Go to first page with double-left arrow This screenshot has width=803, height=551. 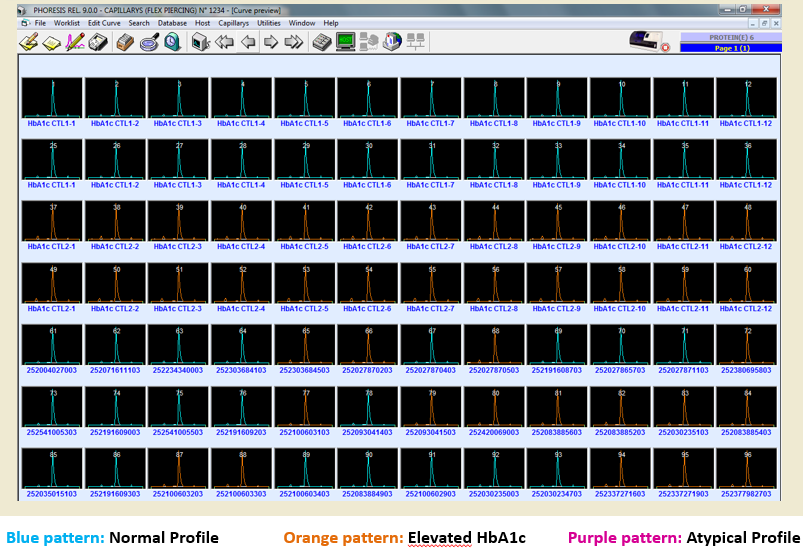point(224,42)
